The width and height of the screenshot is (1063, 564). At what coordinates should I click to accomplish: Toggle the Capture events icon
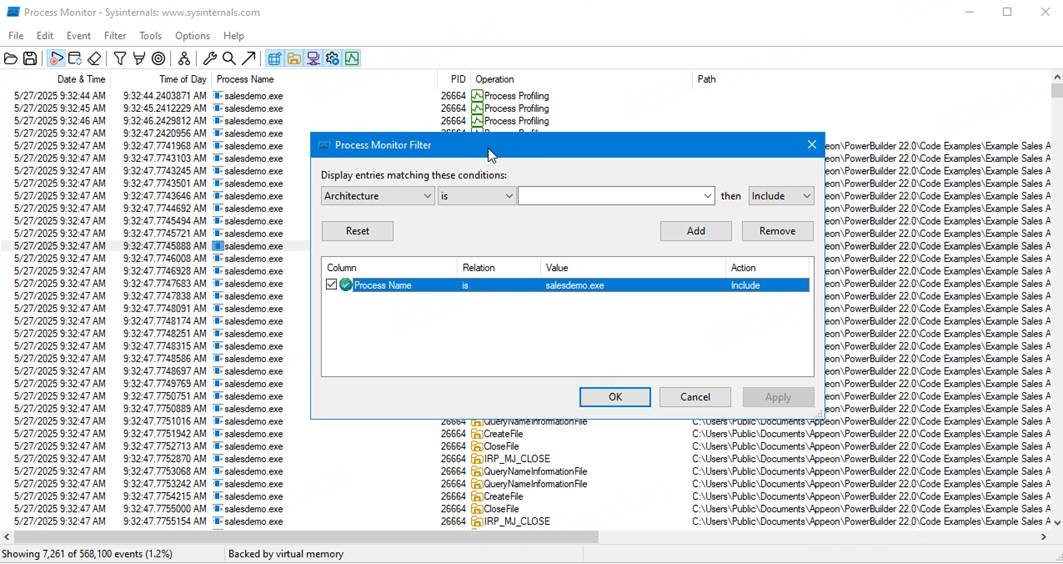coord(56,58)
